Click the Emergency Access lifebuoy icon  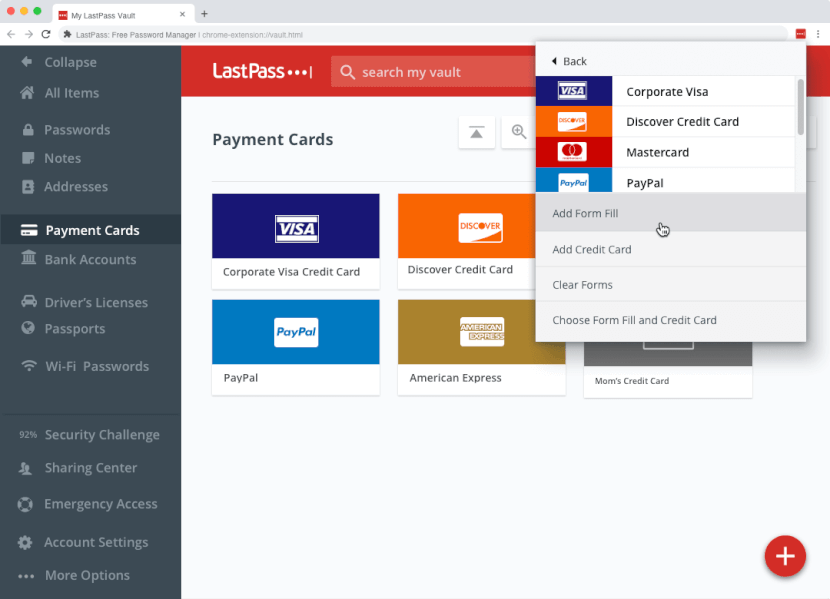(x=25, y=504)
